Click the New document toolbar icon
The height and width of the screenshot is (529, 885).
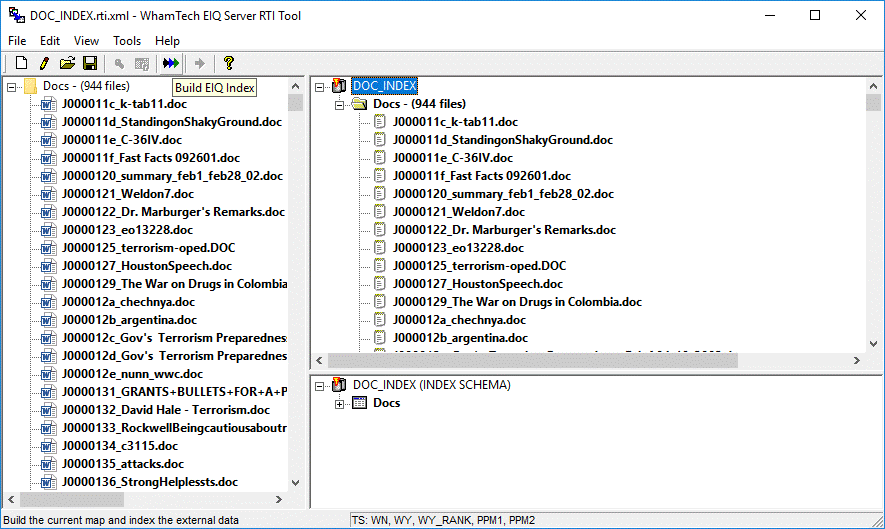click(21, 63)
